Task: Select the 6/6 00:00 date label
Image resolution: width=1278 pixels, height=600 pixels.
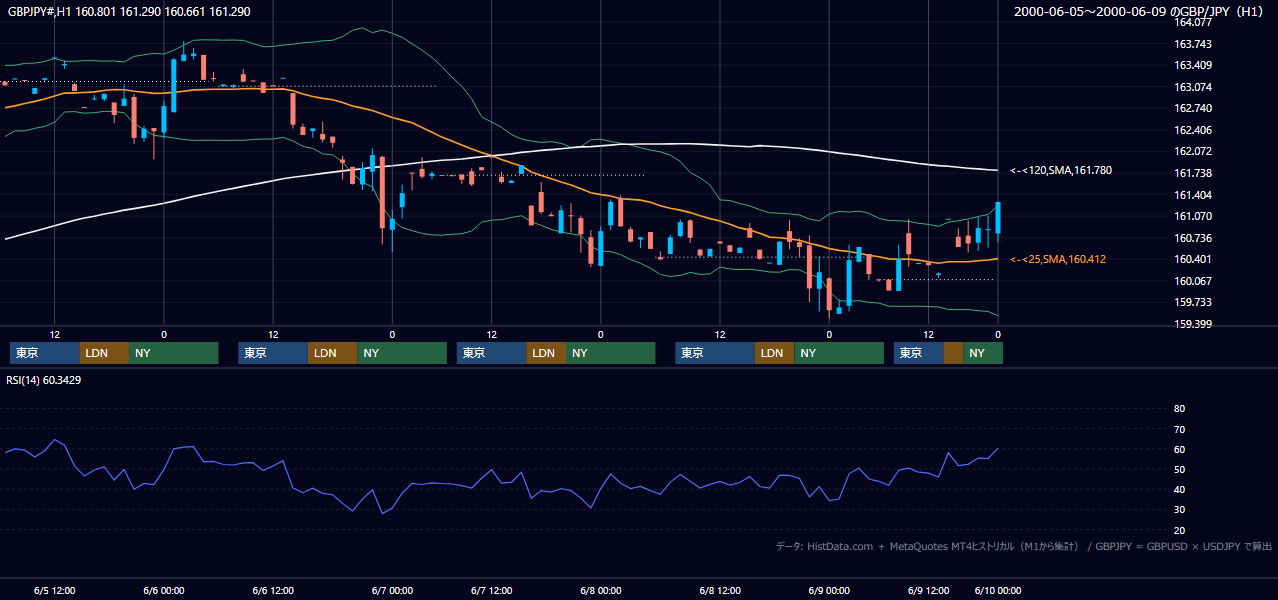Action: coord(164,590)
